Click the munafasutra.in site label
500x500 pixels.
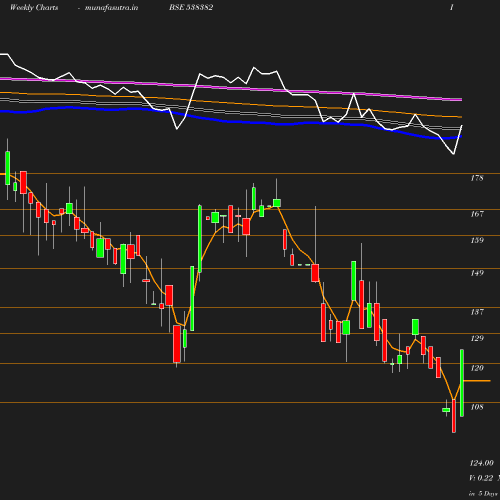click(x=111, y=8)
